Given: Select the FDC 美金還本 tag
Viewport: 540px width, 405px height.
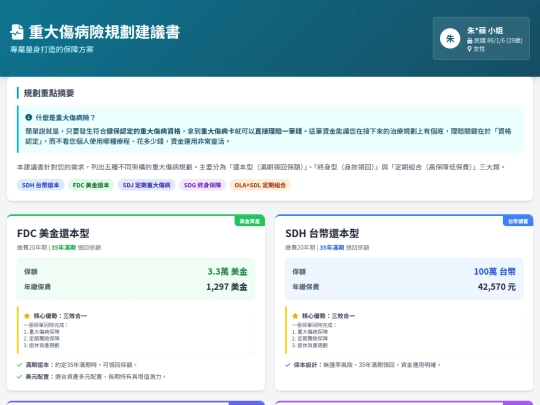Looking at the screenshot, I should coord(91,185).
